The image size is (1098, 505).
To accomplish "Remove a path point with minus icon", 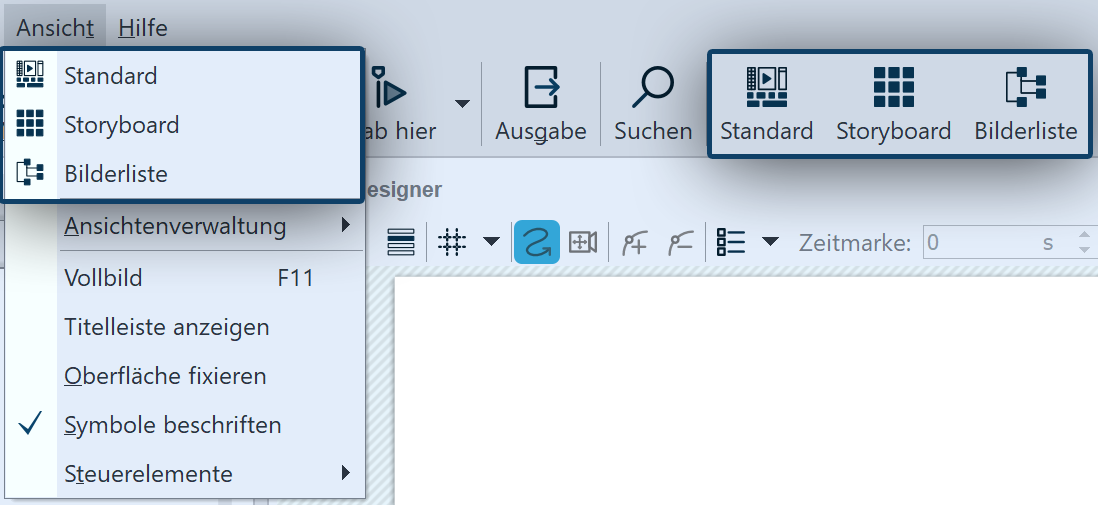I will click(680, 242).
